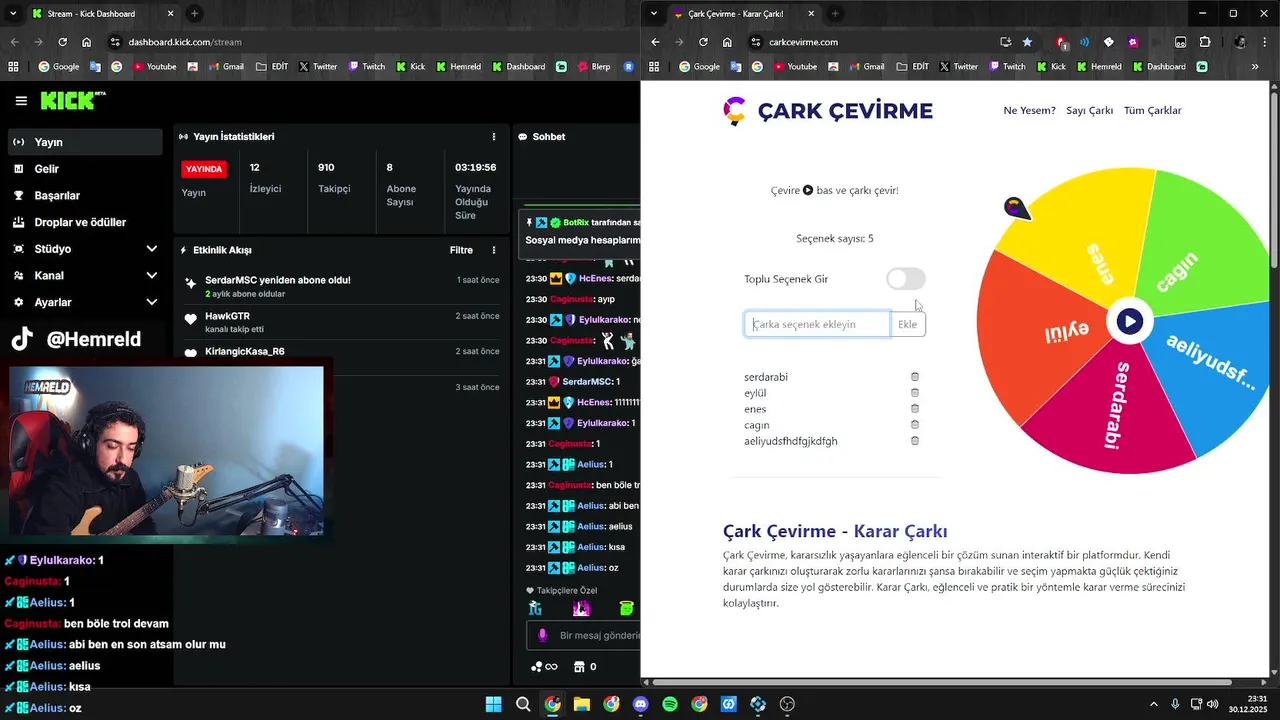Click the volume icon in system tray
The image size is (1280, 720).
pos(1212,704)
